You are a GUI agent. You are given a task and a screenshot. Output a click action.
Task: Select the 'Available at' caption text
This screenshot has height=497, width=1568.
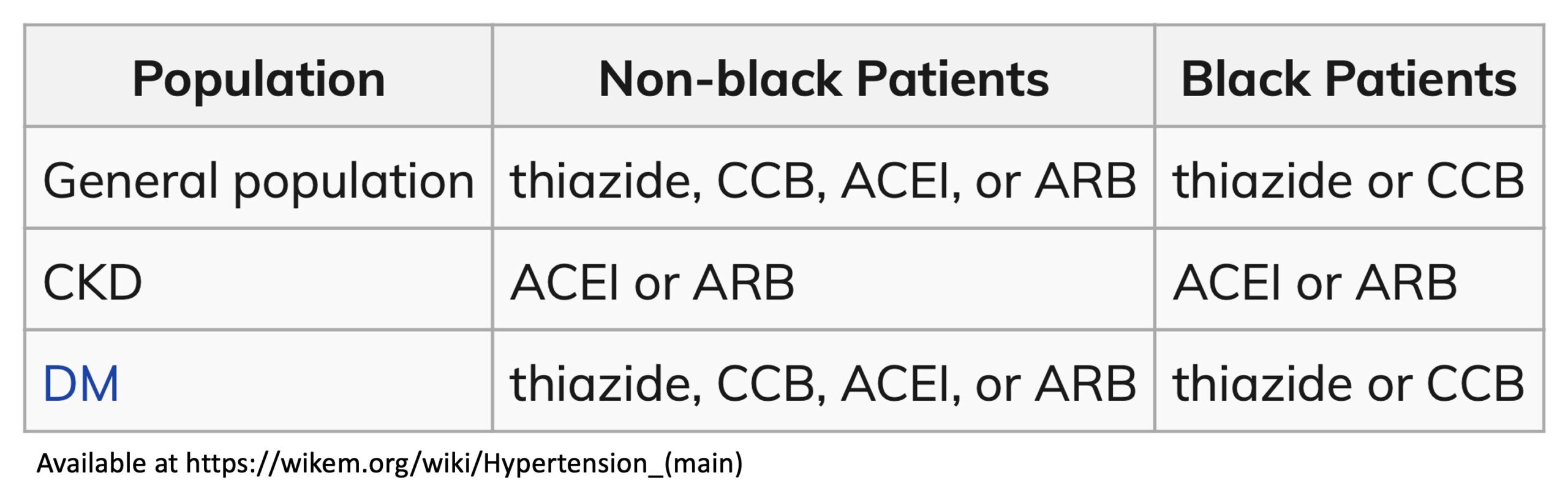[107, 463]
